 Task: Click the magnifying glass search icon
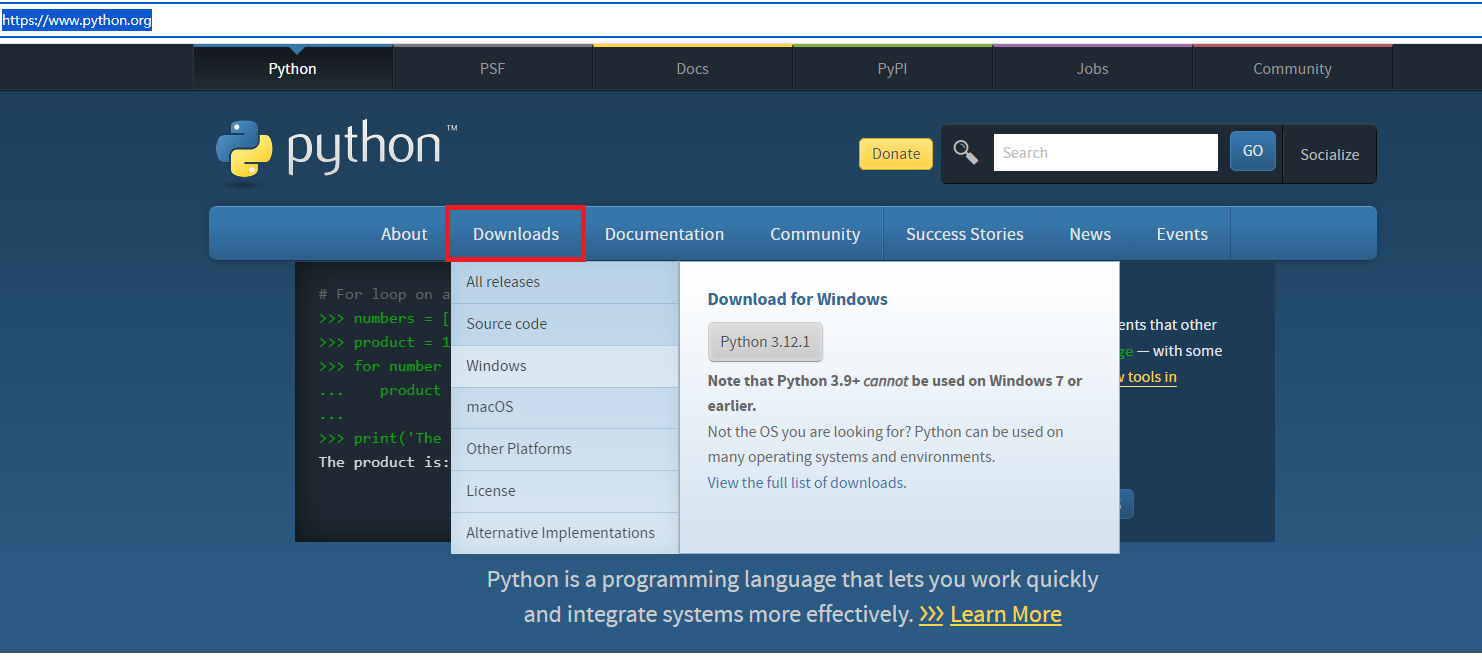click(966, 152)
